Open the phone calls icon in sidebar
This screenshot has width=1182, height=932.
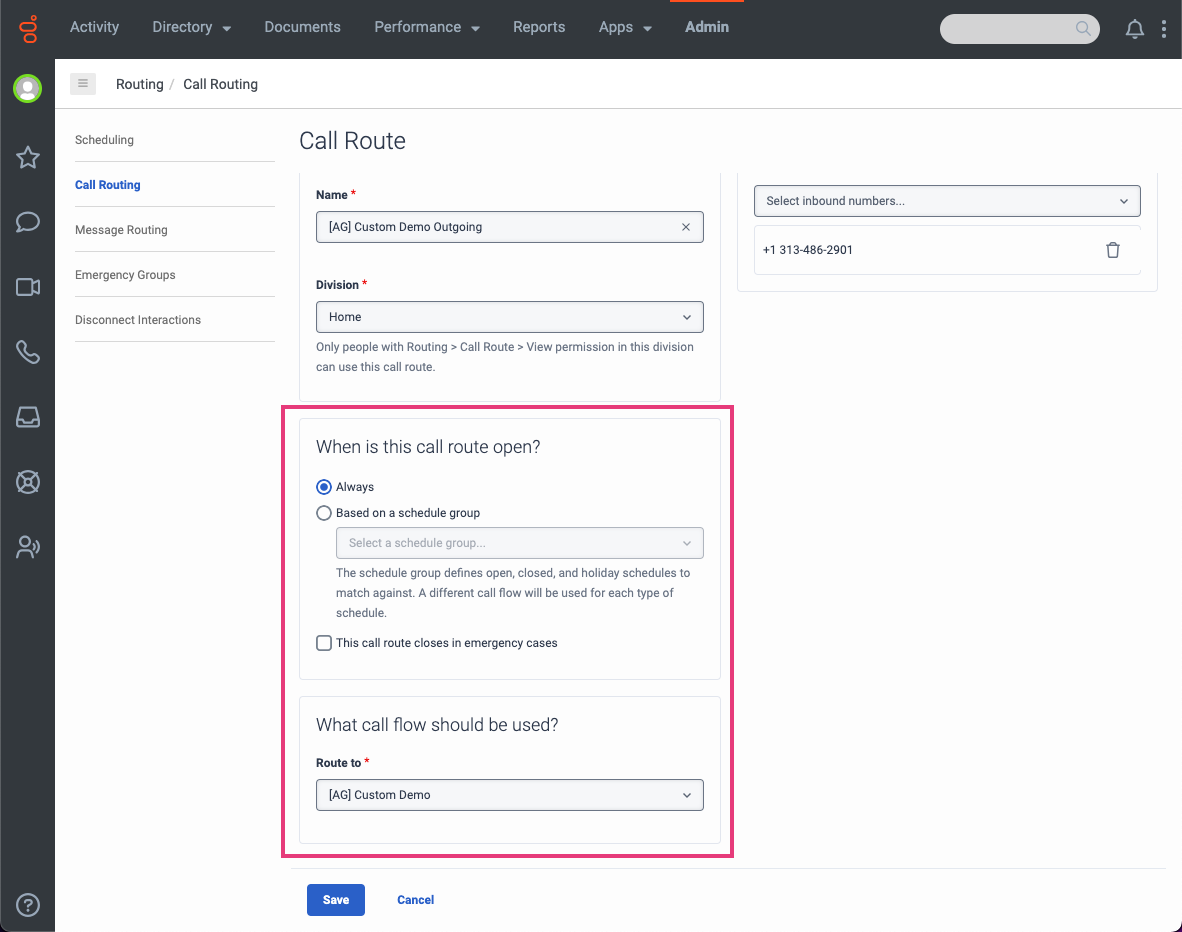click(x=28, y=352)
